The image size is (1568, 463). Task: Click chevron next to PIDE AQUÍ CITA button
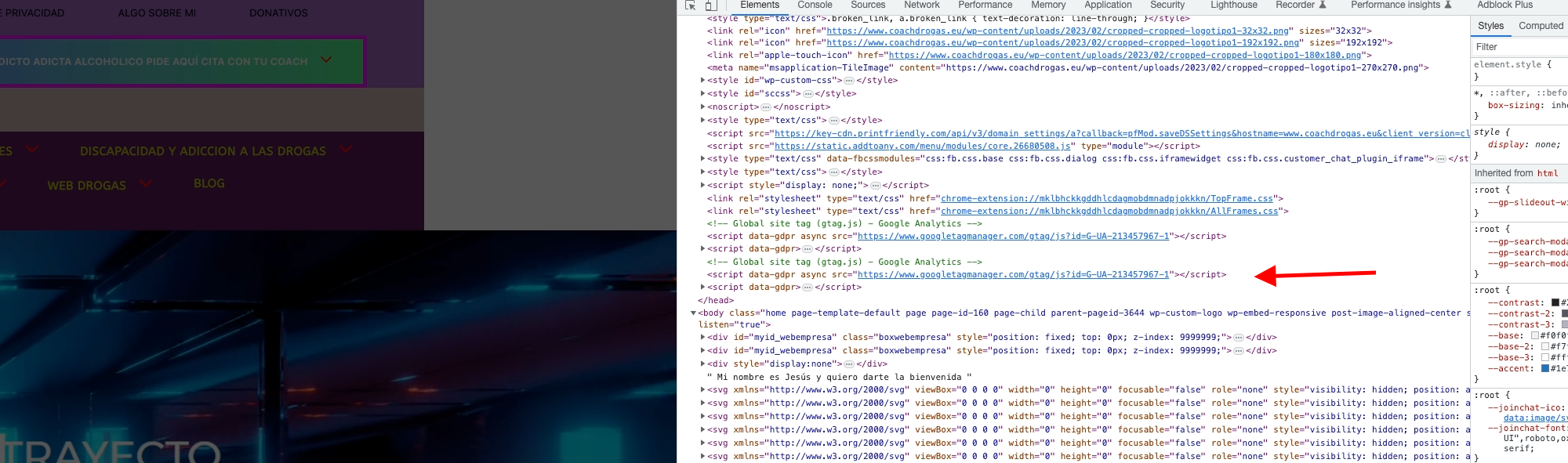(x=326, y=60)
